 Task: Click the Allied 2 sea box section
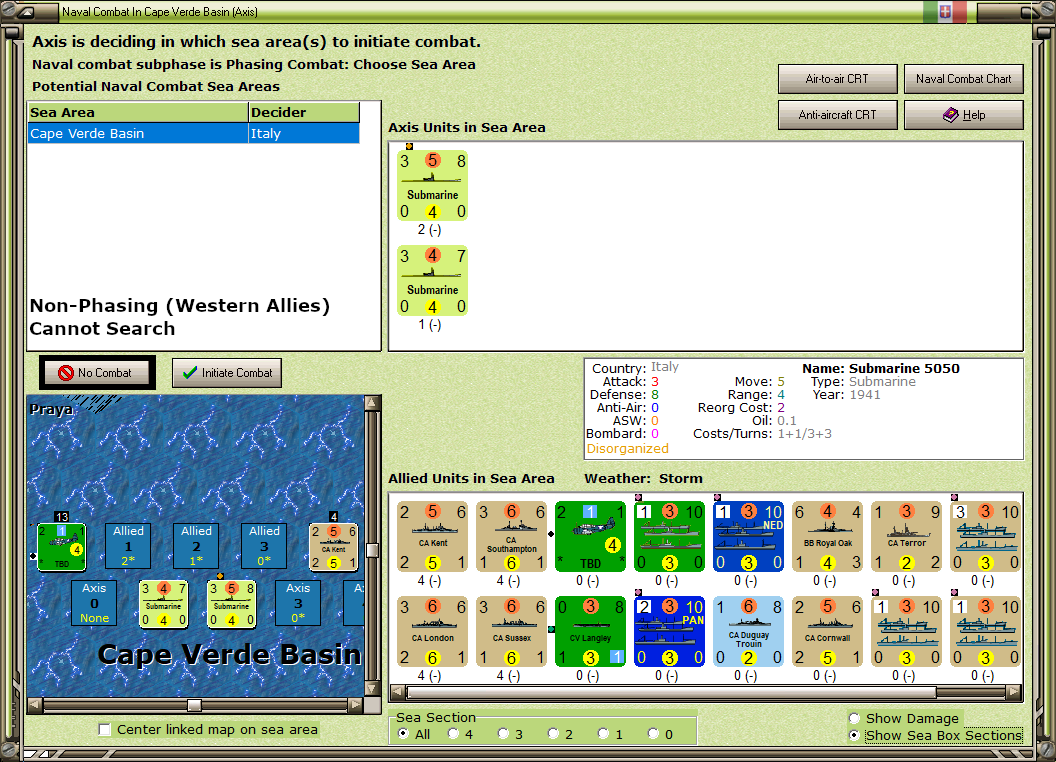coord(196,546)
